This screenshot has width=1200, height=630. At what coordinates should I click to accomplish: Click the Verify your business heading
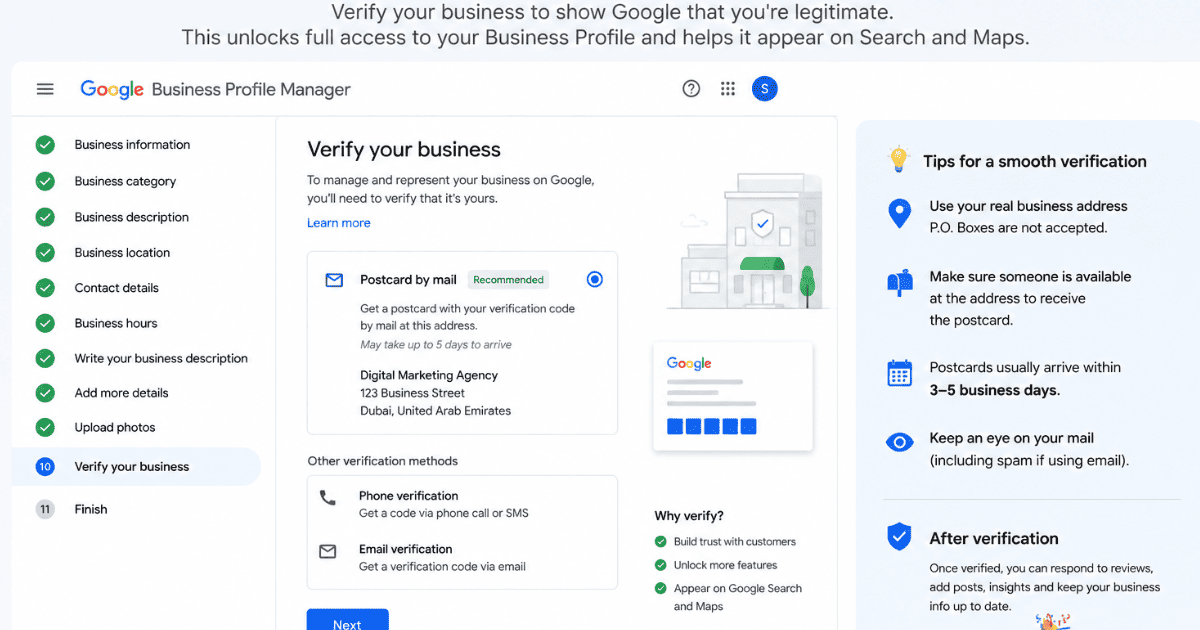(x=404, y=150)
